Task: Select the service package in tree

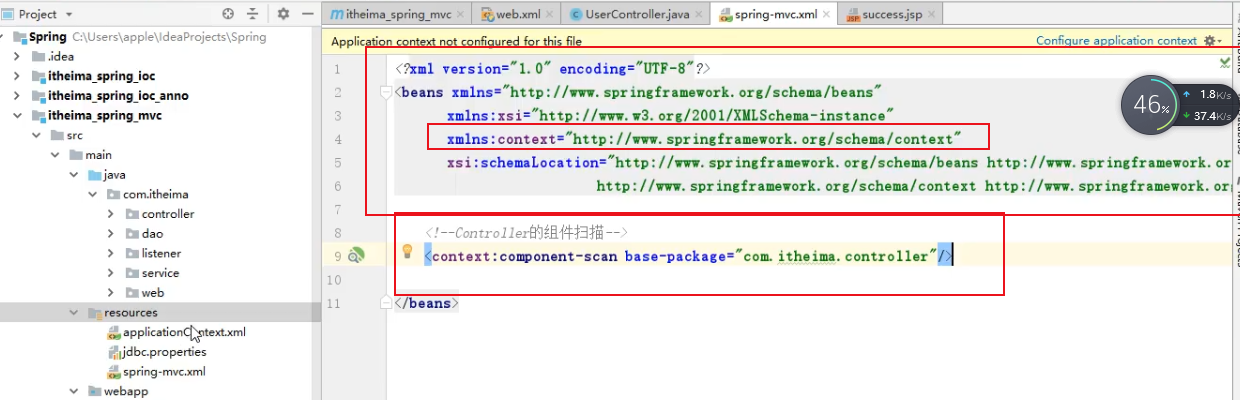Action: (160, 273)
